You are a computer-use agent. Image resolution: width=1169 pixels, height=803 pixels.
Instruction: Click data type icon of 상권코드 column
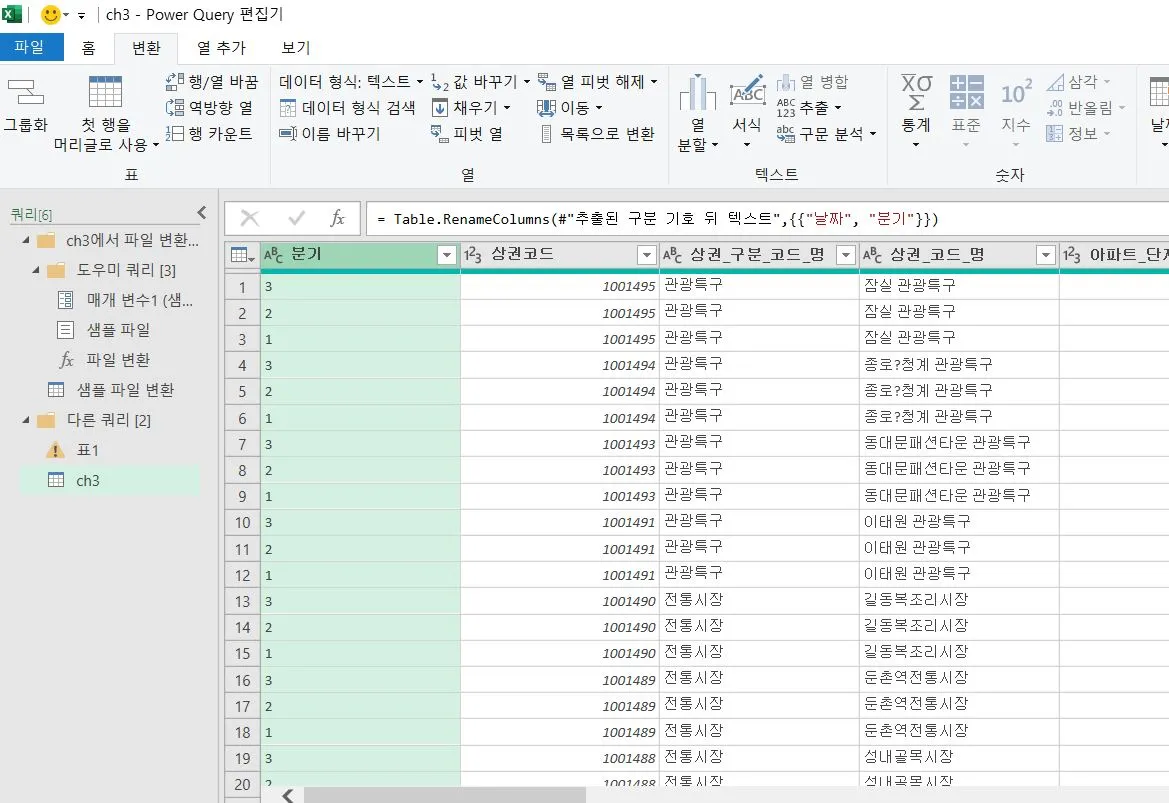click(473, 255)
